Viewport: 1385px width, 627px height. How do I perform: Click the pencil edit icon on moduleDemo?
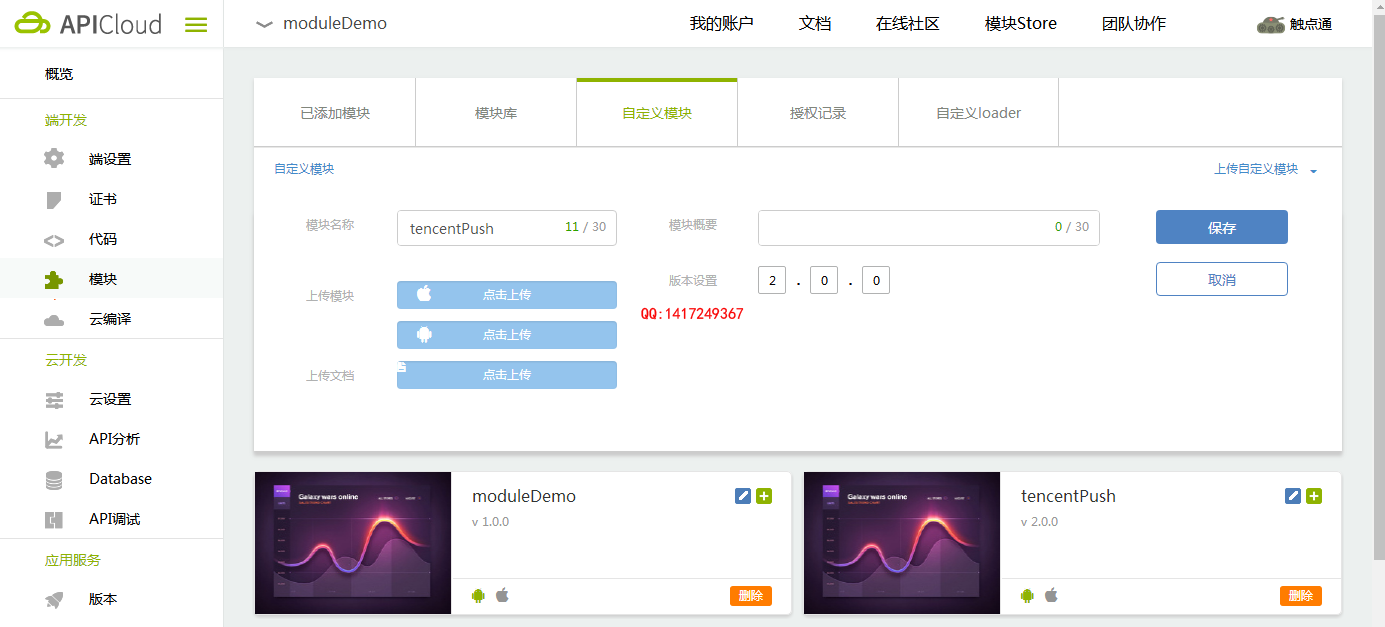point(742,496)
